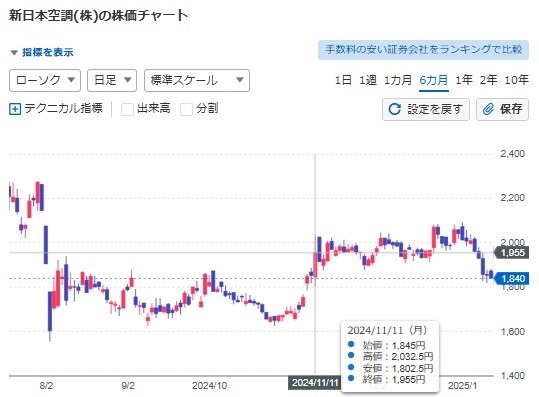Click the 2,200 price axis label
The image size is (539, 397).
pyautogui.click(x=513, y=198)
